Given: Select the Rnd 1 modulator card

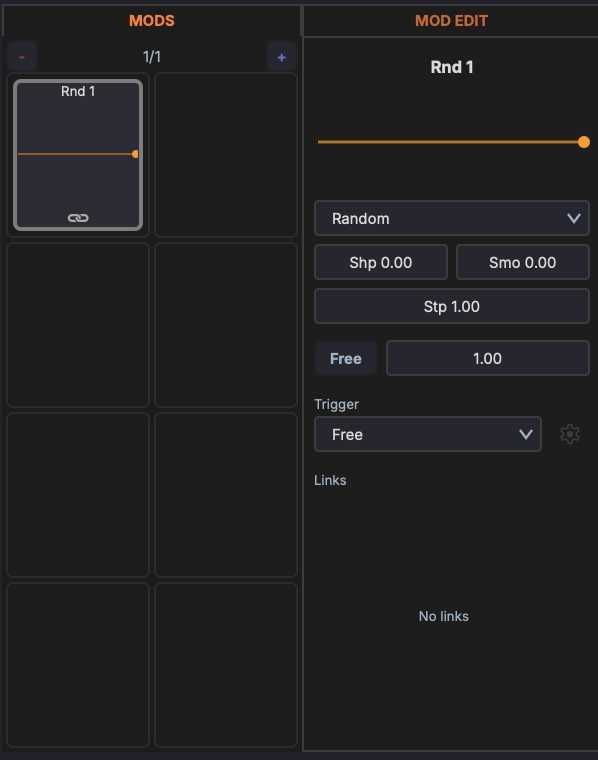Looking at the screenshot, I should pos(78,155).
